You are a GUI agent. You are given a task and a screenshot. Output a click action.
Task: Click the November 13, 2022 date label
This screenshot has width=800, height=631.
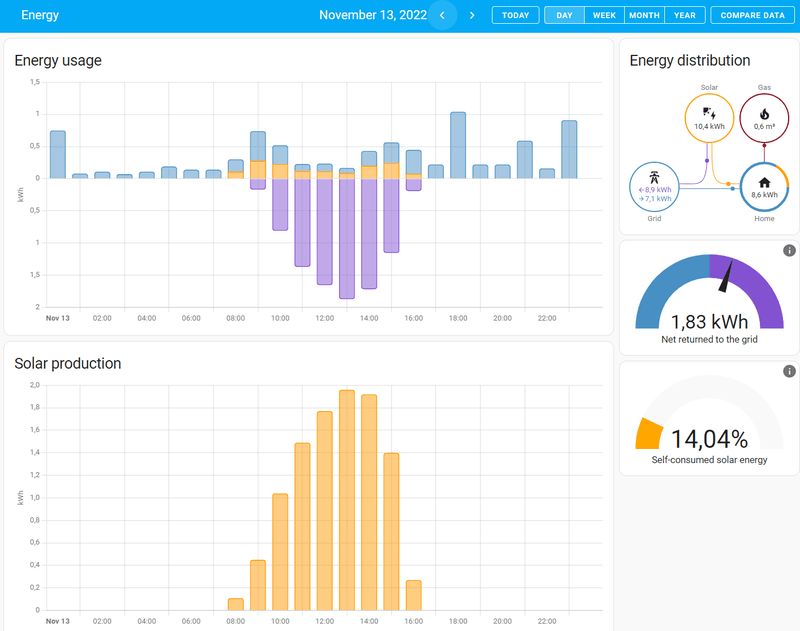click(x=372, y=15)
